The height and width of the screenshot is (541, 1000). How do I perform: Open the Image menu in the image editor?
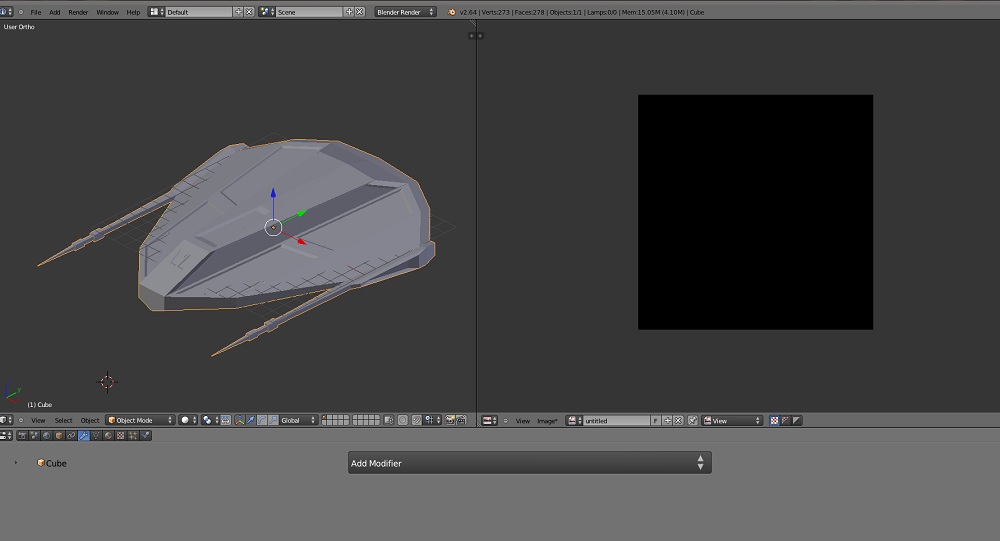(x=547, y=421)
